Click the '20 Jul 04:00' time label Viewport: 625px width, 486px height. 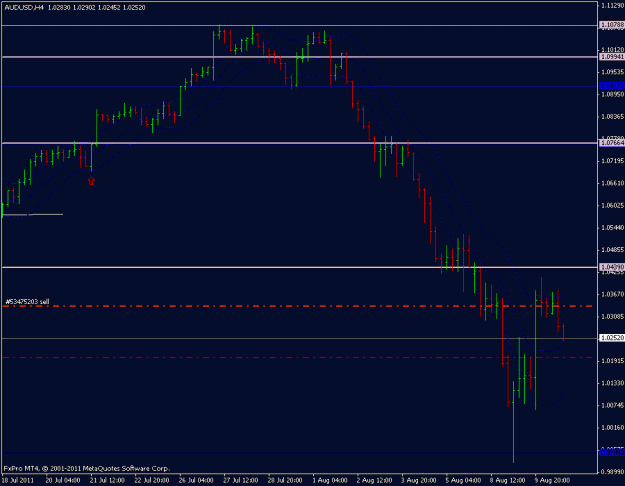click(x=63, y=480)
